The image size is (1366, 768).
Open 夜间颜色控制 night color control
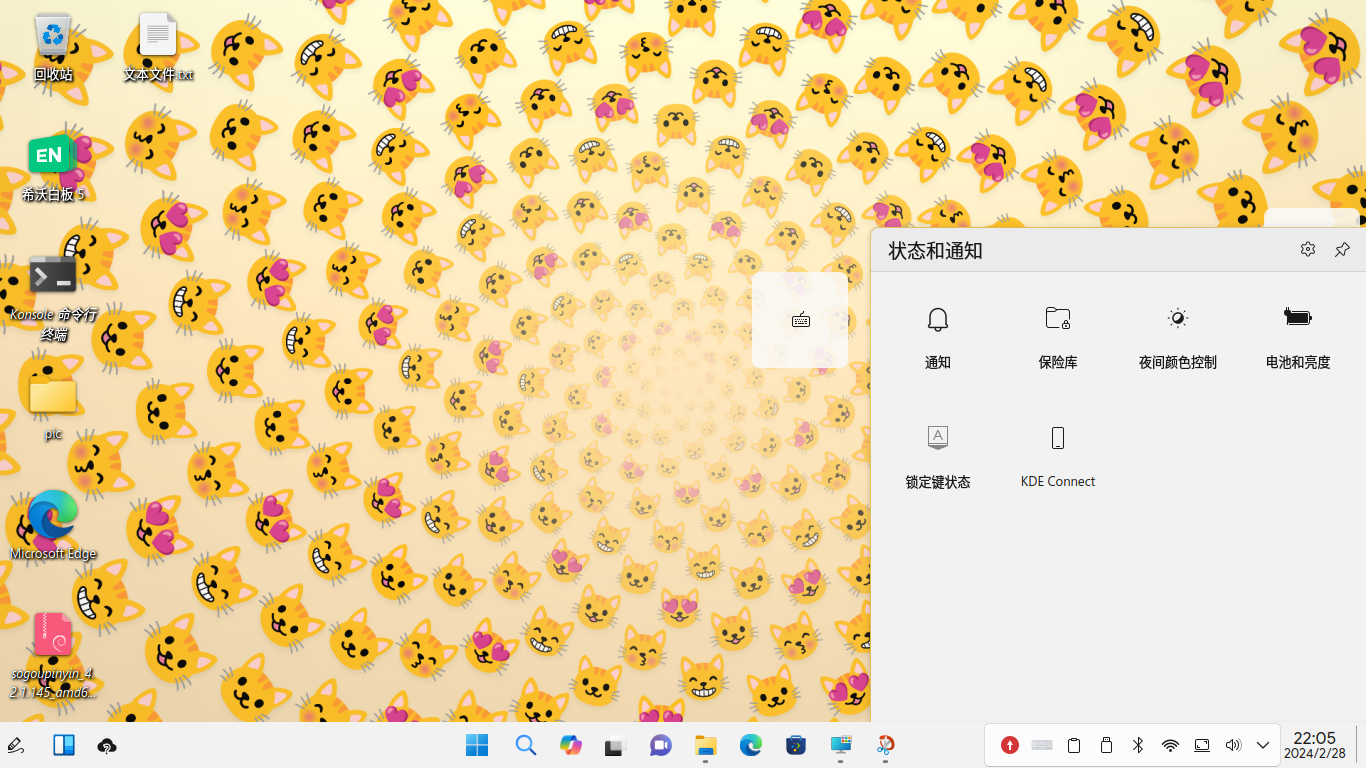pos(1177,335)
